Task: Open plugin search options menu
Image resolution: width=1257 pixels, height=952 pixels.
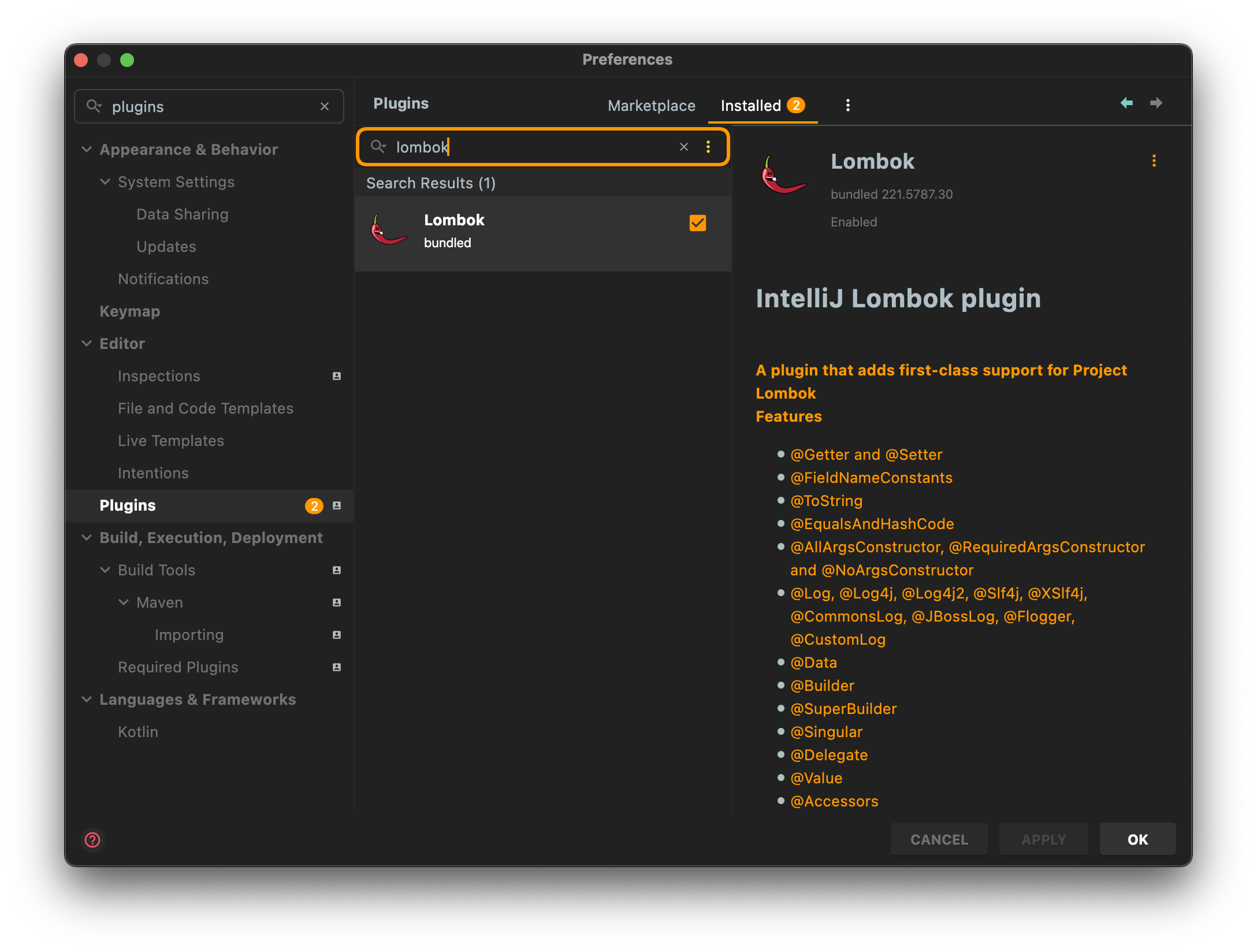Action: point(708,147)
